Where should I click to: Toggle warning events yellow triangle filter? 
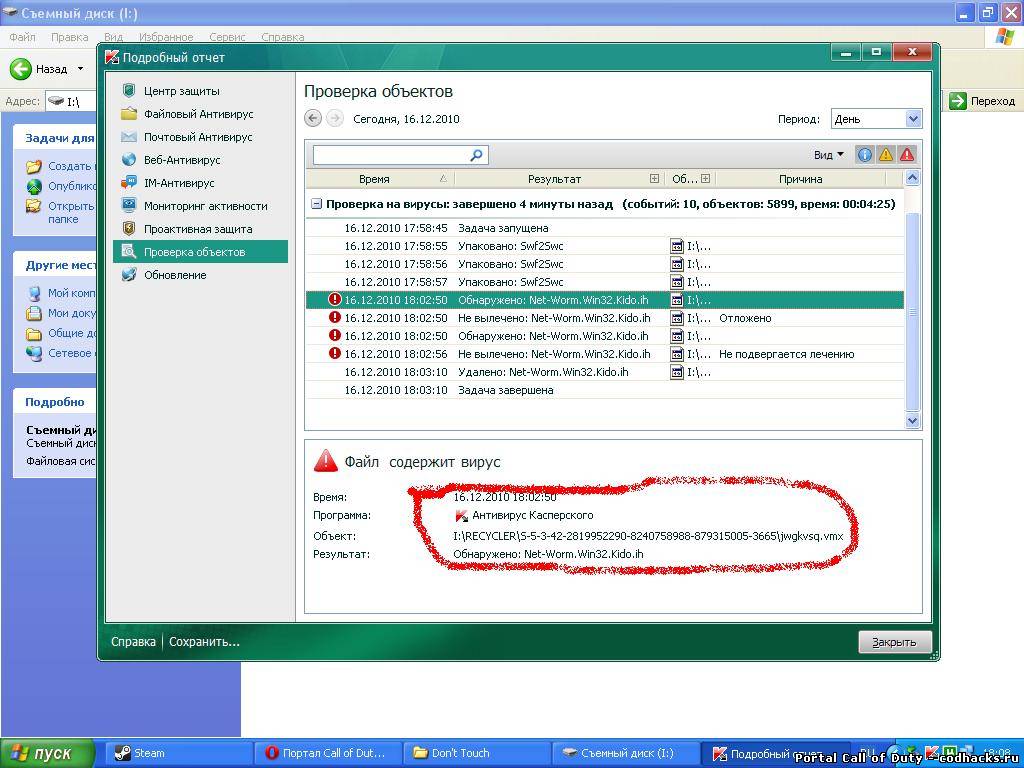click(886, 155)
